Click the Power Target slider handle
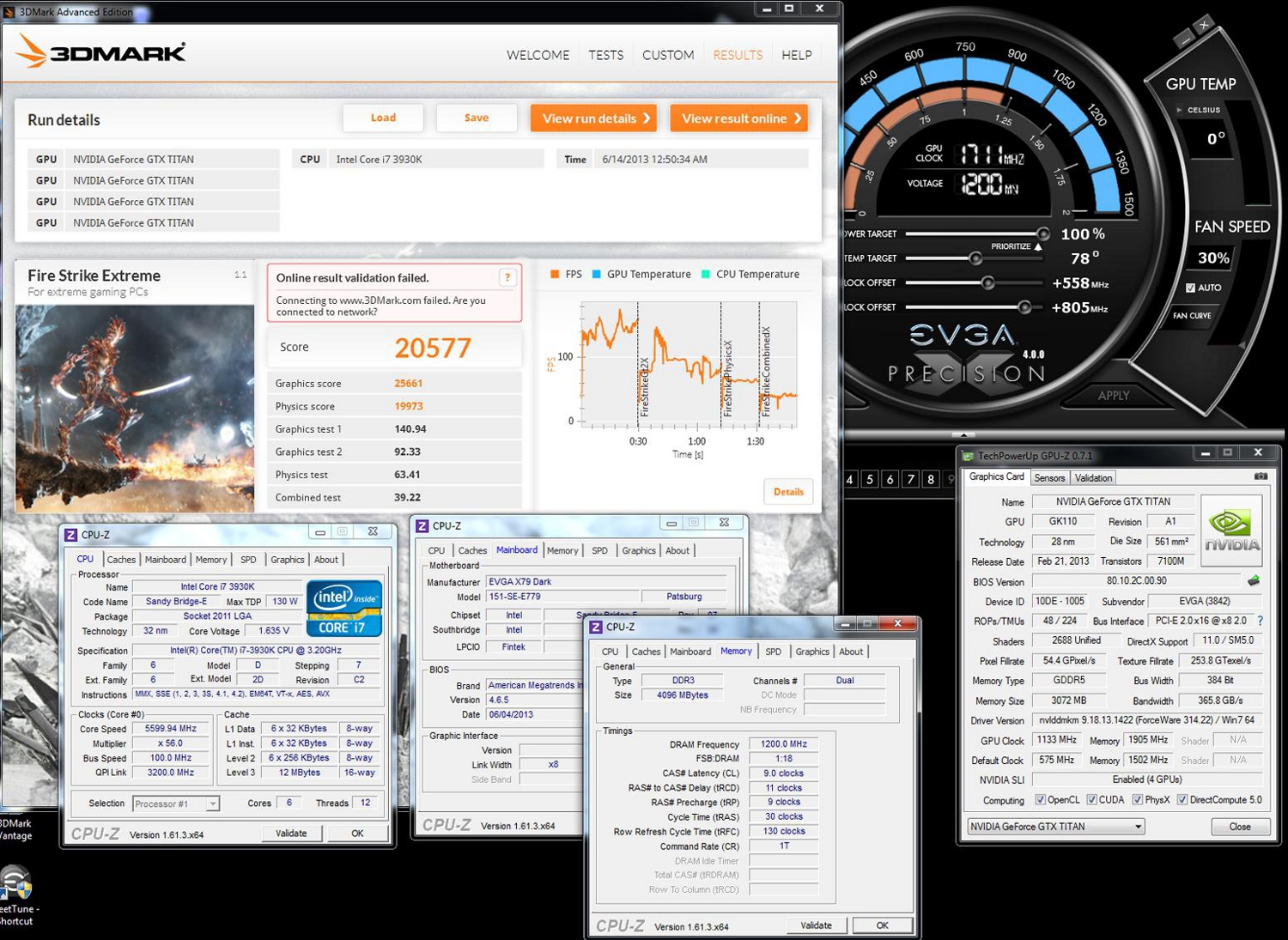 pyautogui.click(x=1042, y=233)
